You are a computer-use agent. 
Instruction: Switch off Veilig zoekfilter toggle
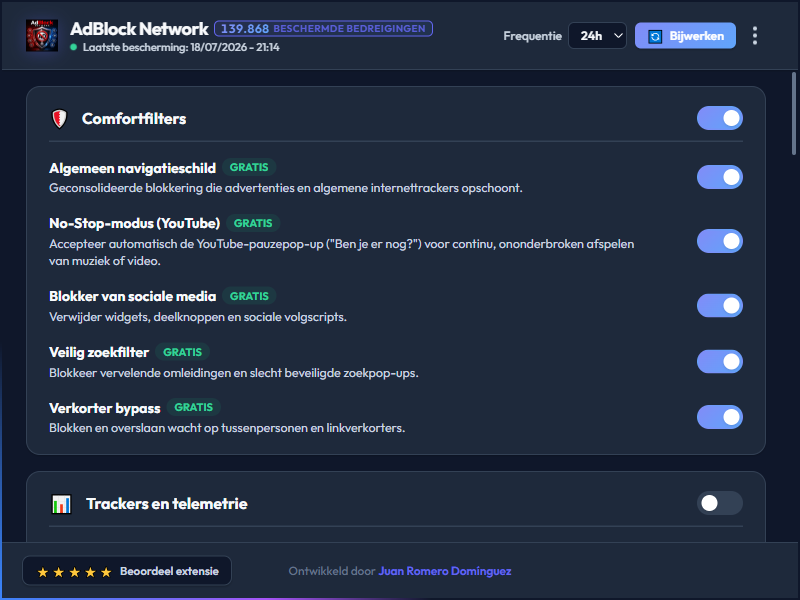719,362
